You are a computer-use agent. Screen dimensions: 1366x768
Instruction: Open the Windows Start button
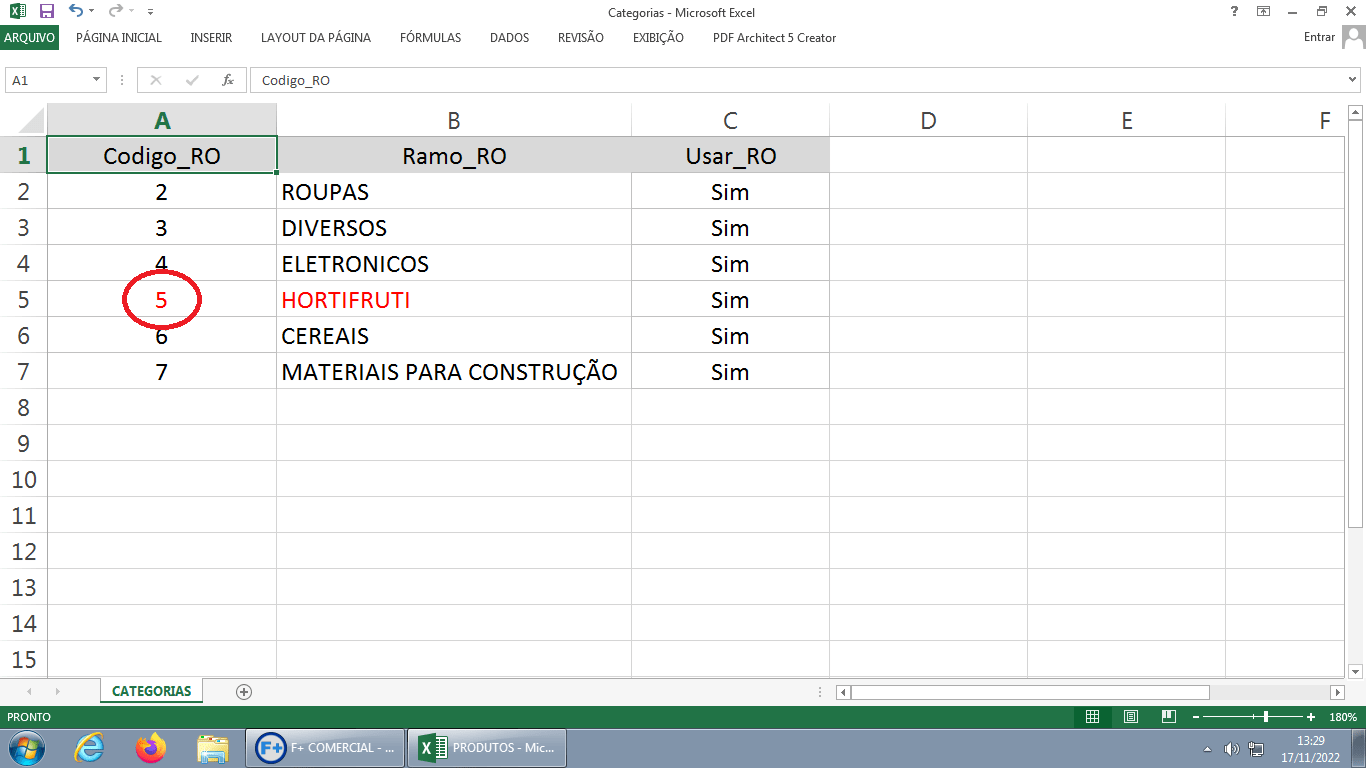(x=26, y=748)
